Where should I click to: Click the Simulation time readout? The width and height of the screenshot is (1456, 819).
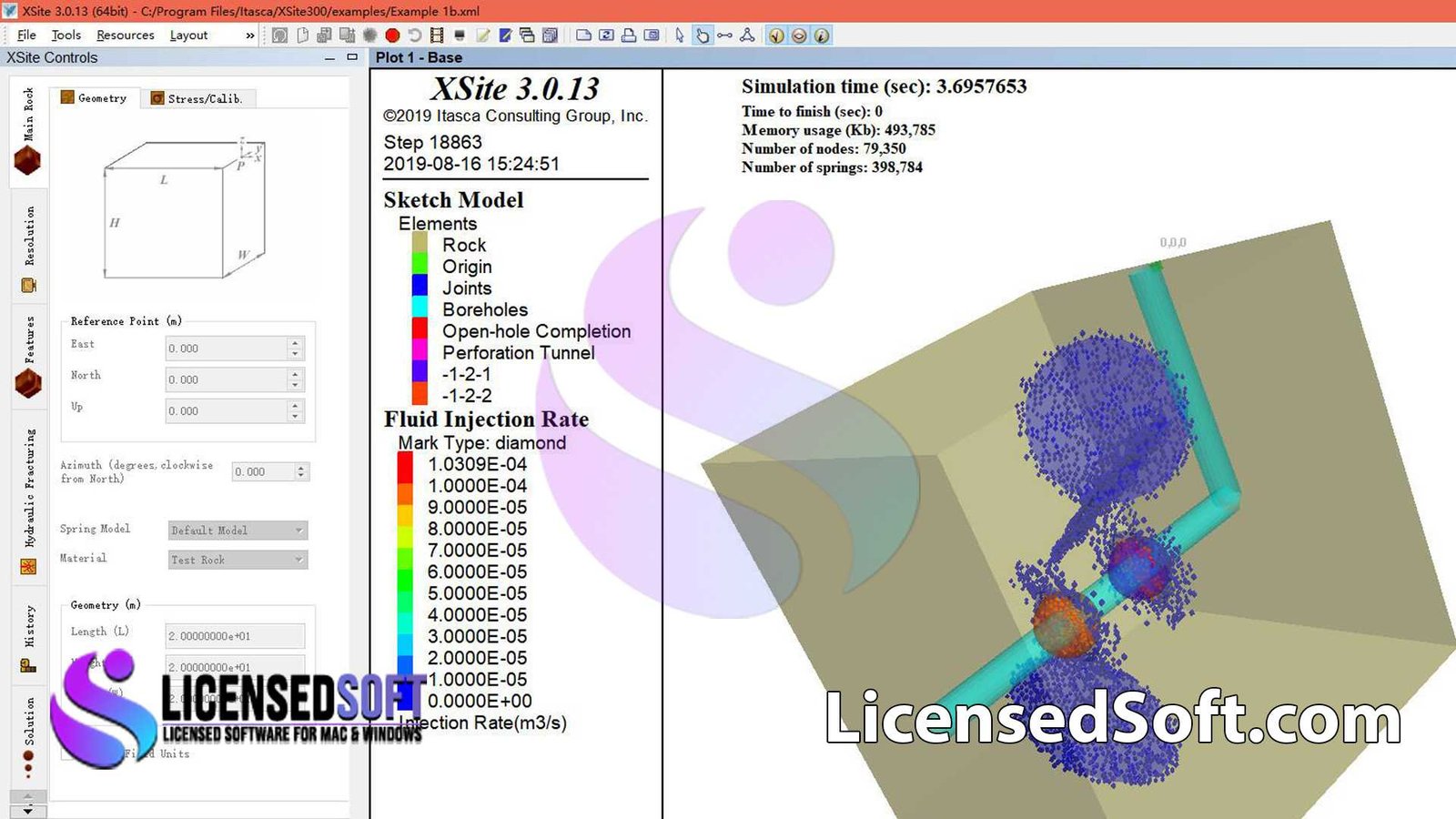pos(884,86)
